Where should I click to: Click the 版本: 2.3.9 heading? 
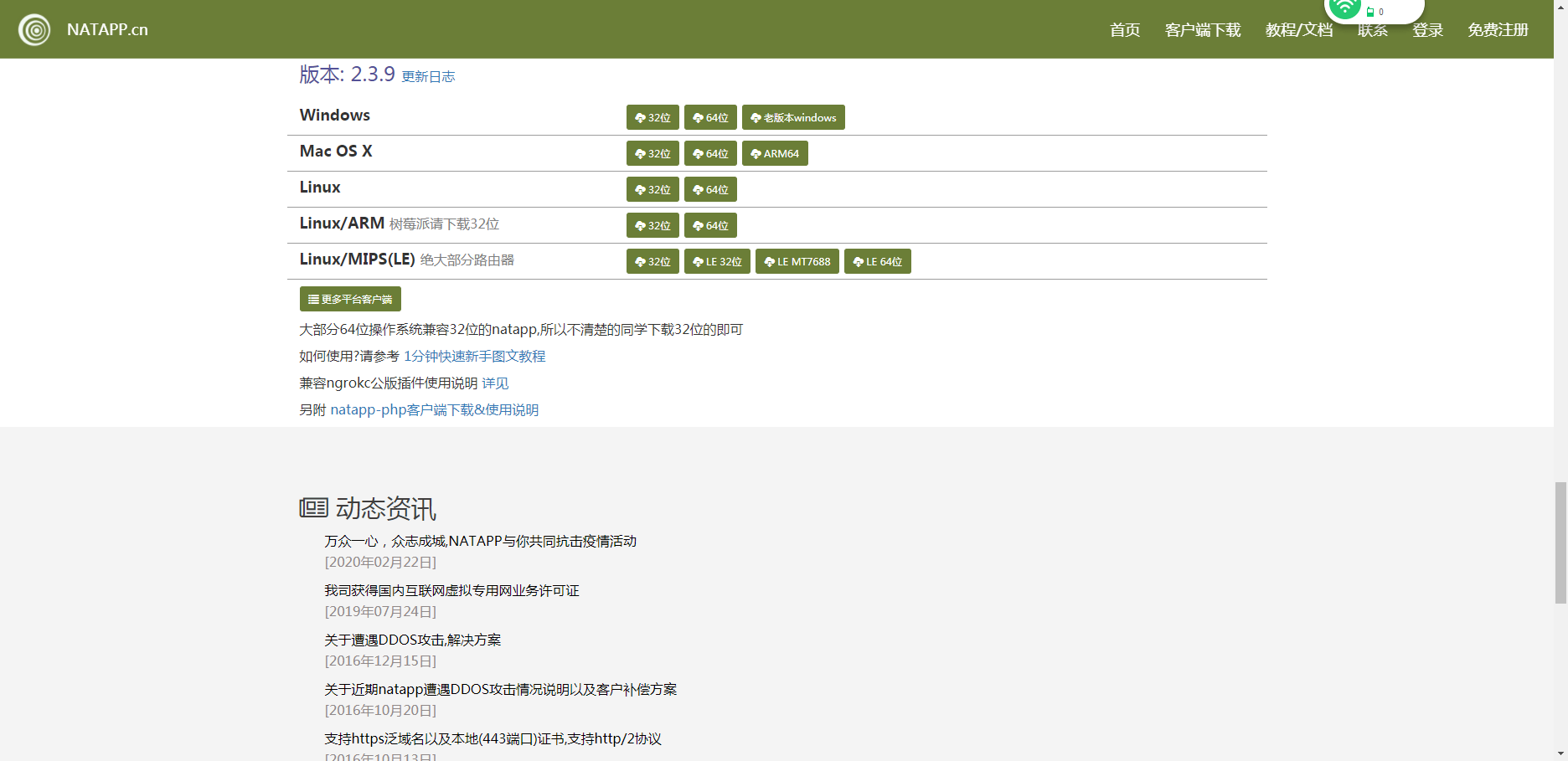coord(347,75)
